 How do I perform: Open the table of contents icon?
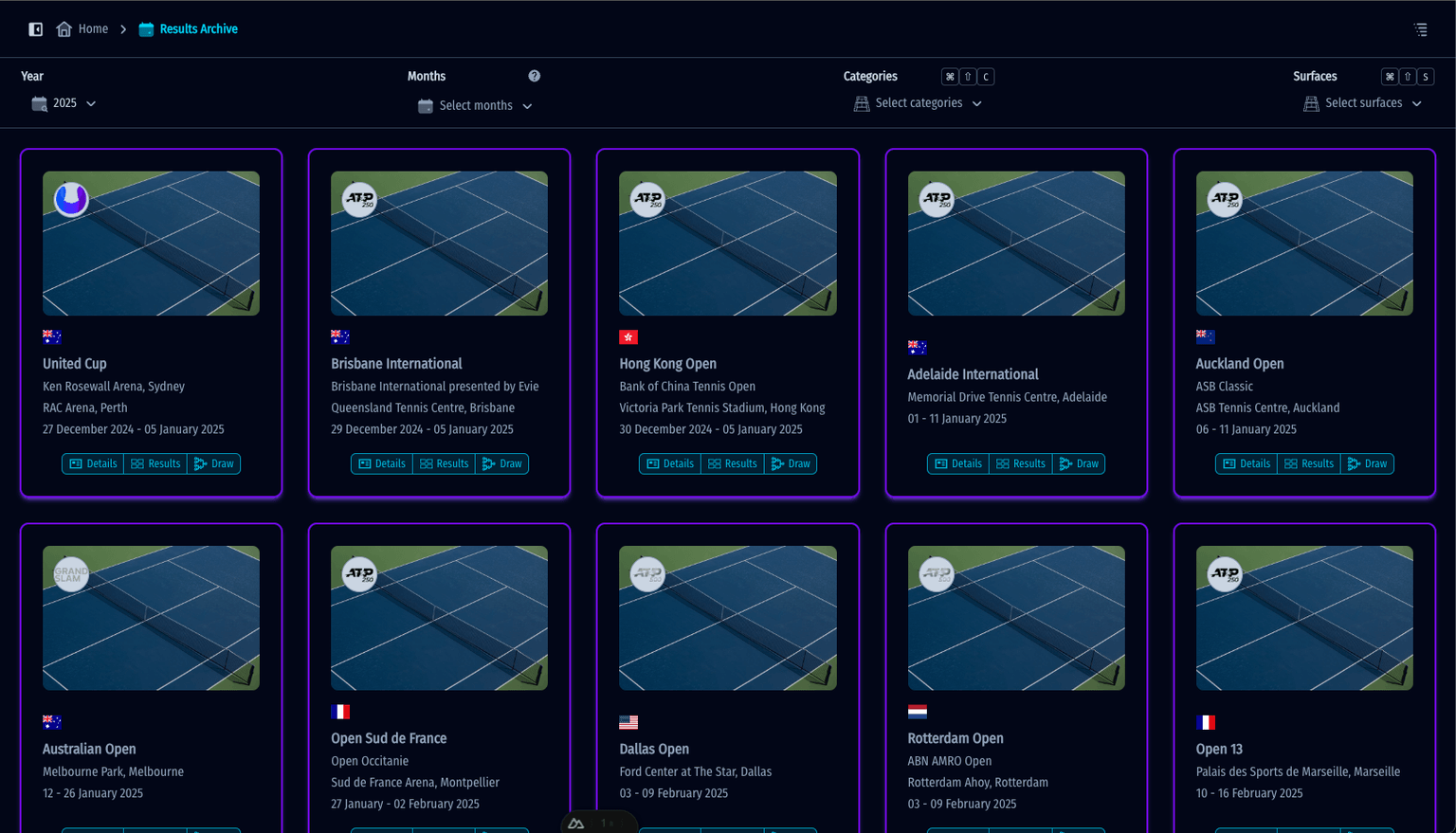coord(1420,29)
